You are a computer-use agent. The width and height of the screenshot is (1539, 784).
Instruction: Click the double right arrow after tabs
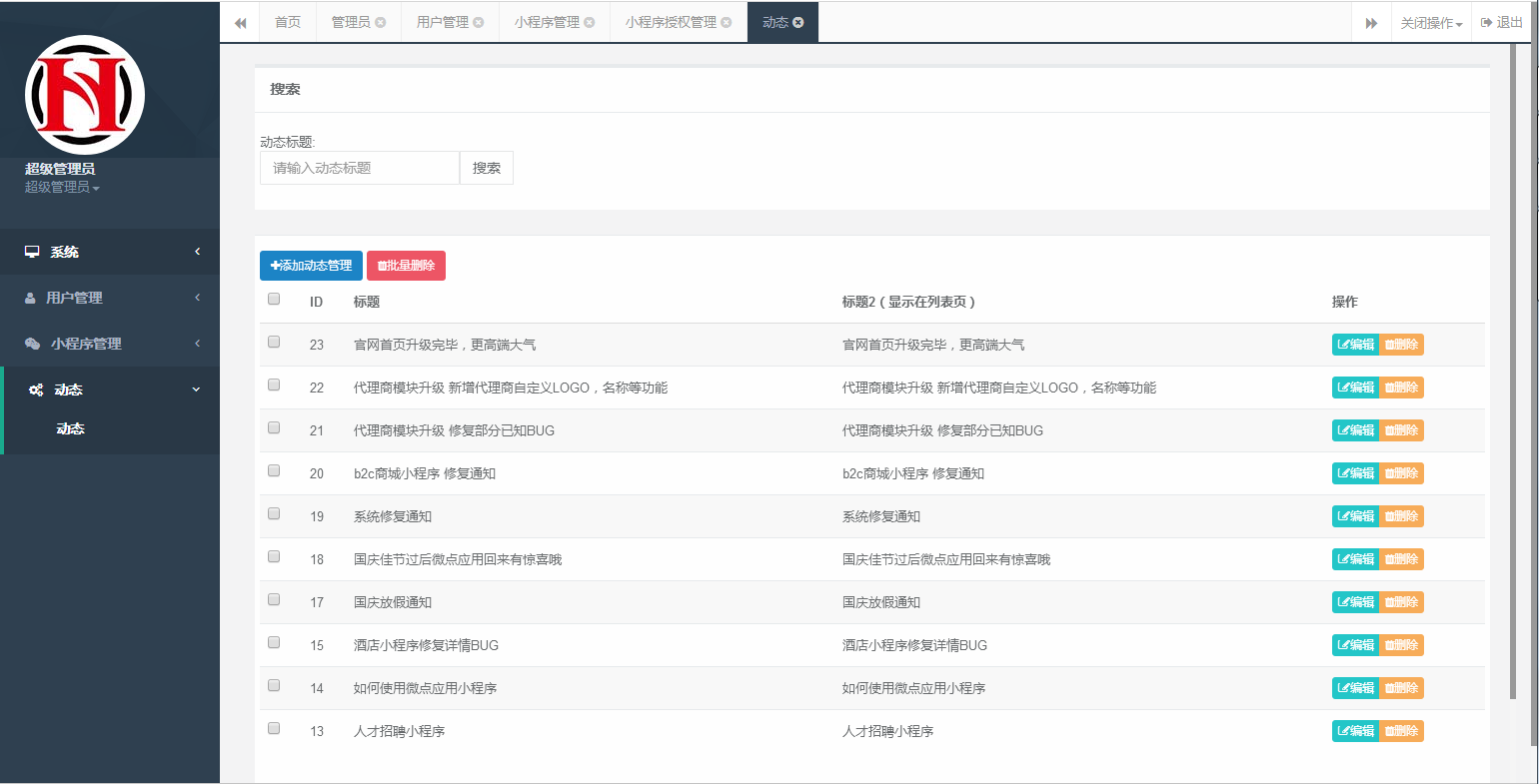[x=1370, y=21]
